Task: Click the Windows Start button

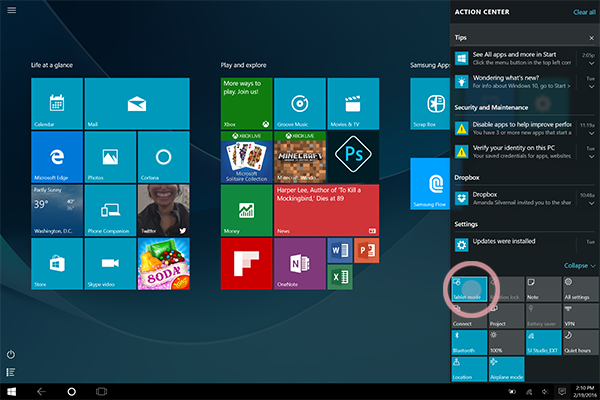Action: tap(11, 392)
